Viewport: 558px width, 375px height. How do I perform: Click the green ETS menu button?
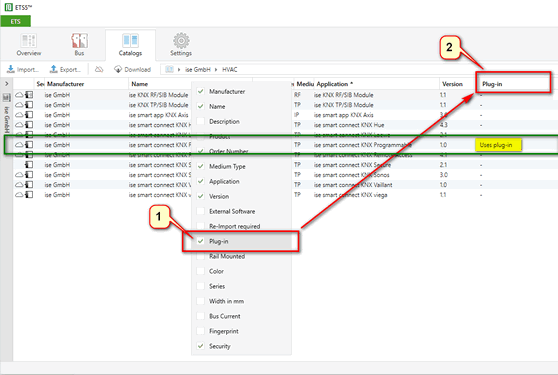(15, 21)
